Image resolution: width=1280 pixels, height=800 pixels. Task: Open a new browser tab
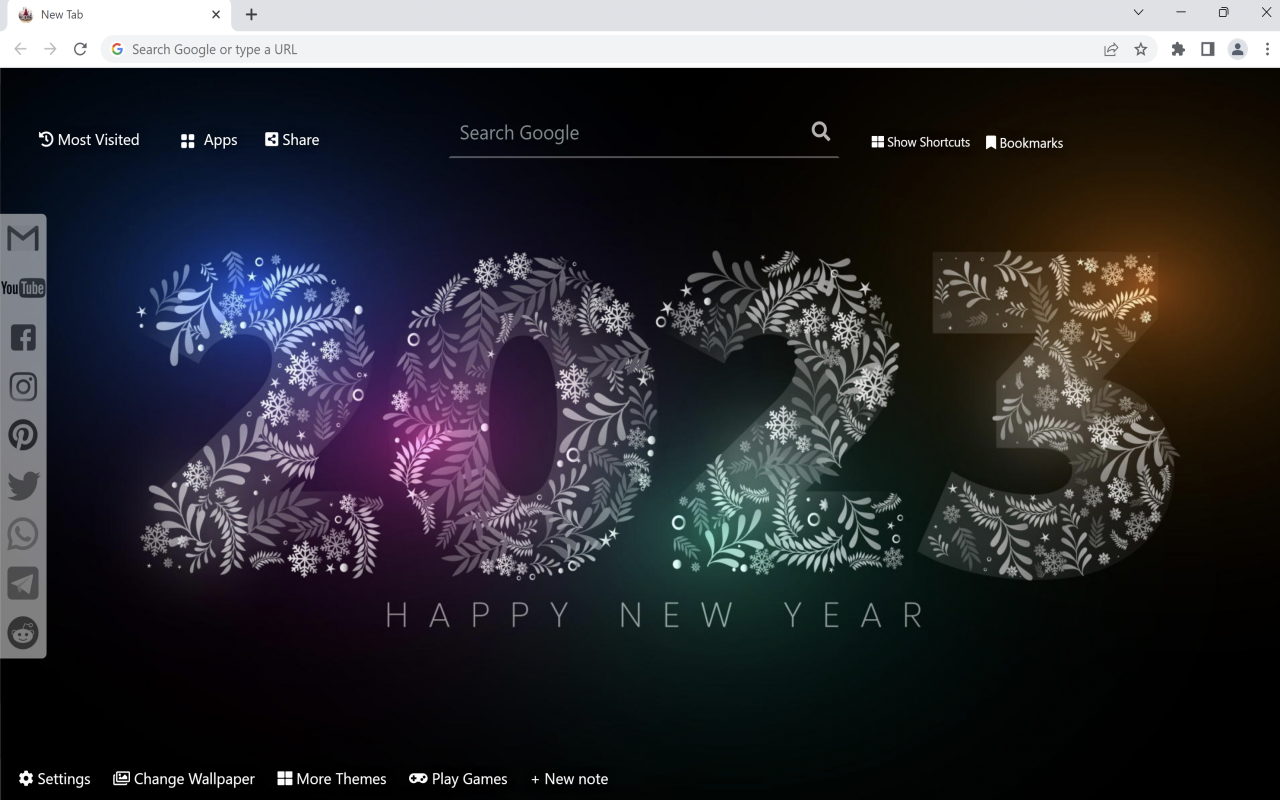click(251, 14)
